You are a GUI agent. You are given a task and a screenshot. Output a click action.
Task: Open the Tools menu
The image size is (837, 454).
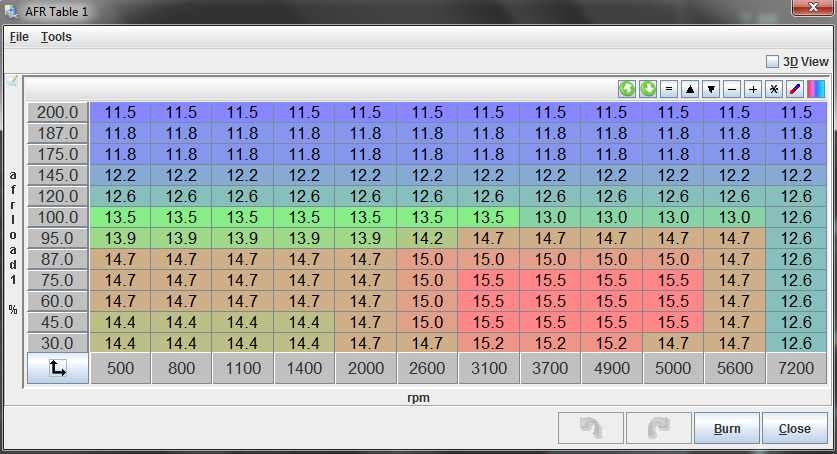pyautogui.click(x=56, y=37)
